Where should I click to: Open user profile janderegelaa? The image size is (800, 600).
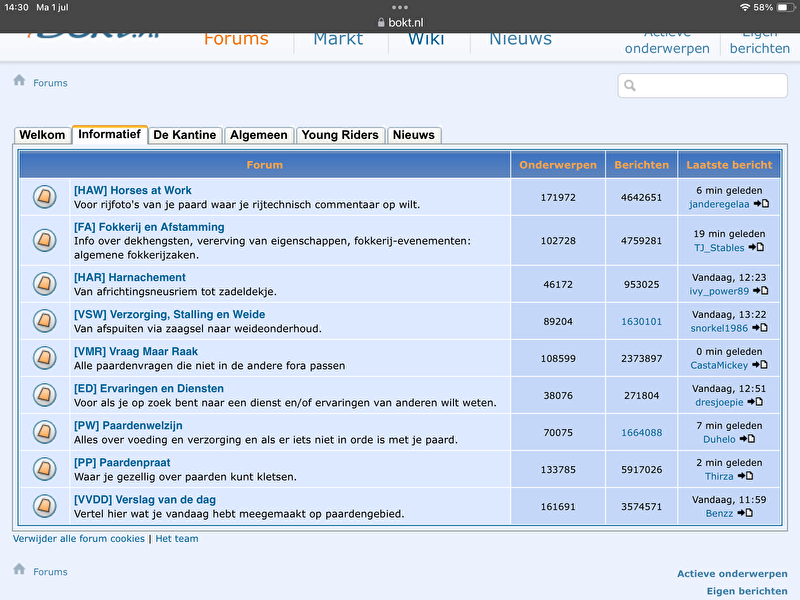719,205
